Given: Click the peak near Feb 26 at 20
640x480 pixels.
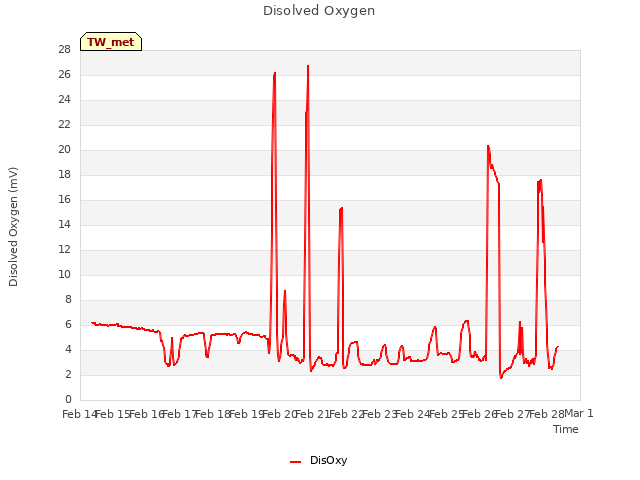Looking at the screenshot, I should [488, 146].
